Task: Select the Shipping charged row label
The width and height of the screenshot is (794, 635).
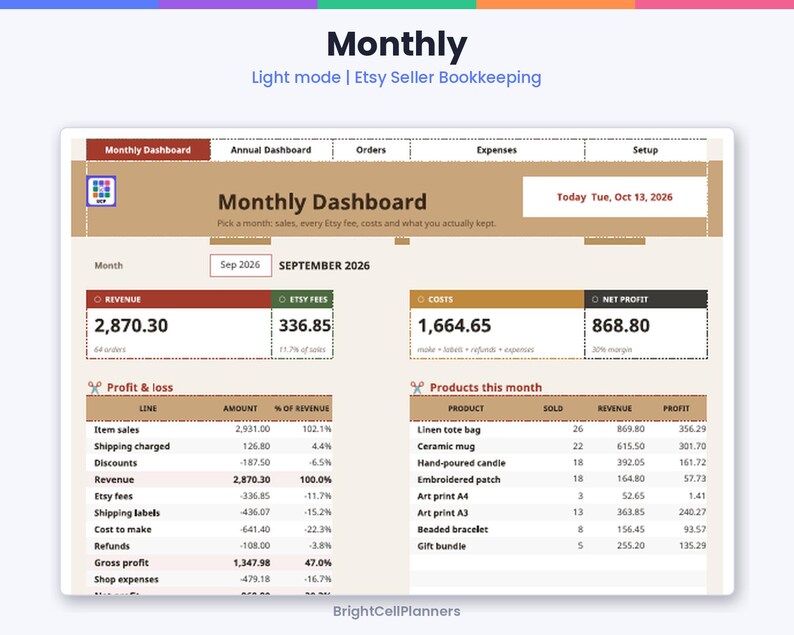Action: coord(132,446)
